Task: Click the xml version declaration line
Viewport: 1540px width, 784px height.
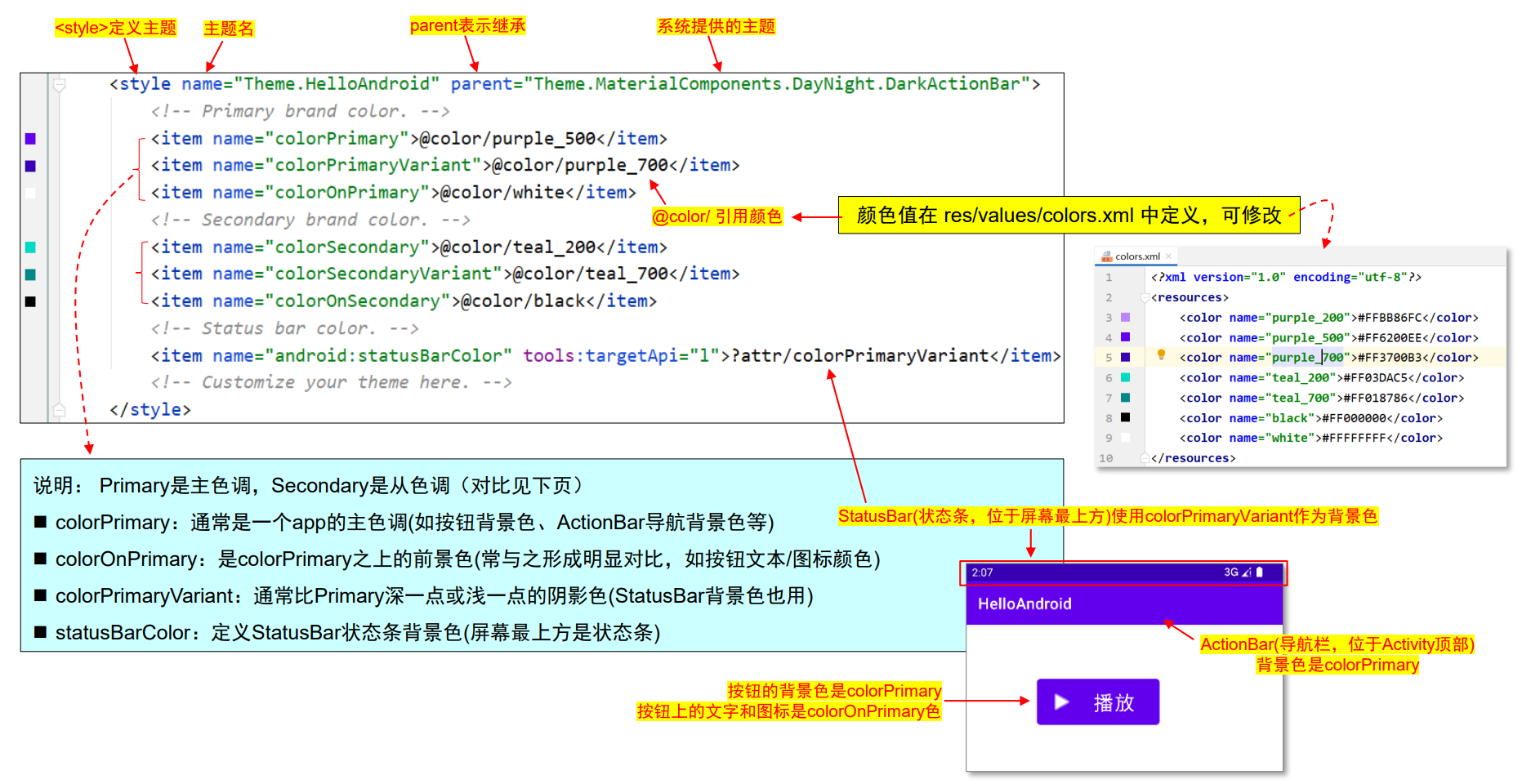Action: [x=1286, y=278]
